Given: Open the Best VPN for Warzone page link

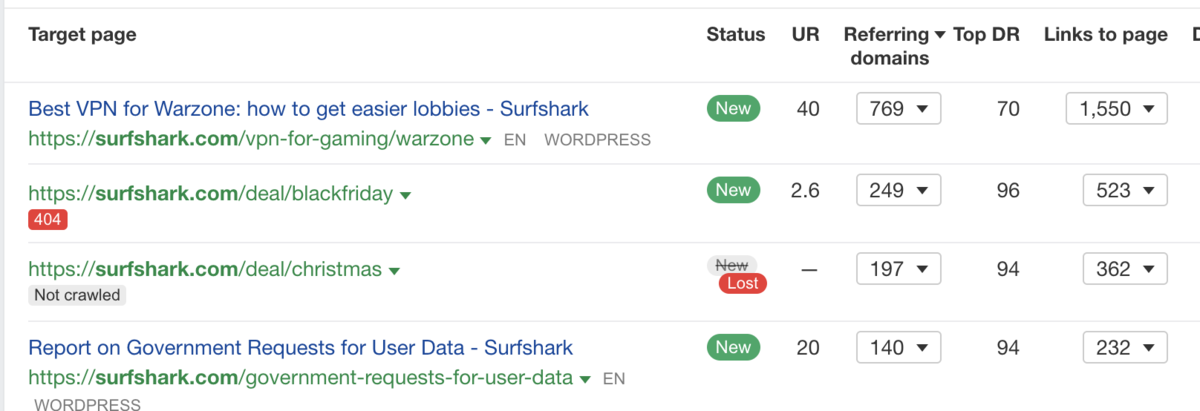Looking at the screenshot, I should [x=308, y=108].
